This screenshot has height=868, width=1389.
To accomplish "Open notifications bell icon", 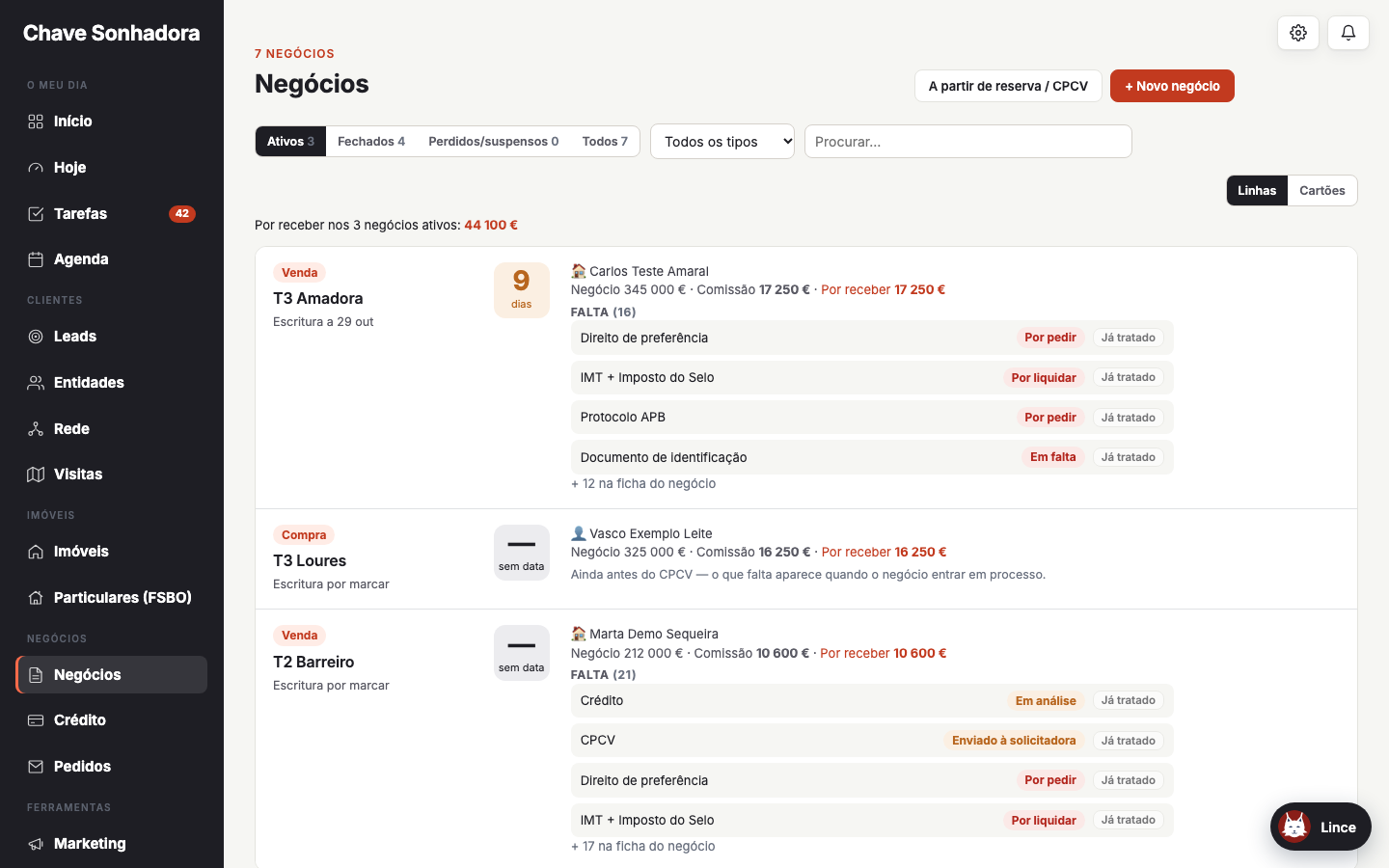I will click(1348, 33).
